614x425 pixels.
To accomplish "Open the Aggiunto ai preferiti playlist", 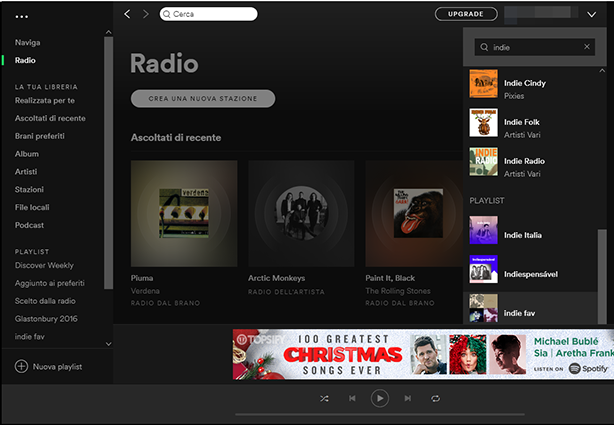I will pos(50,283).
